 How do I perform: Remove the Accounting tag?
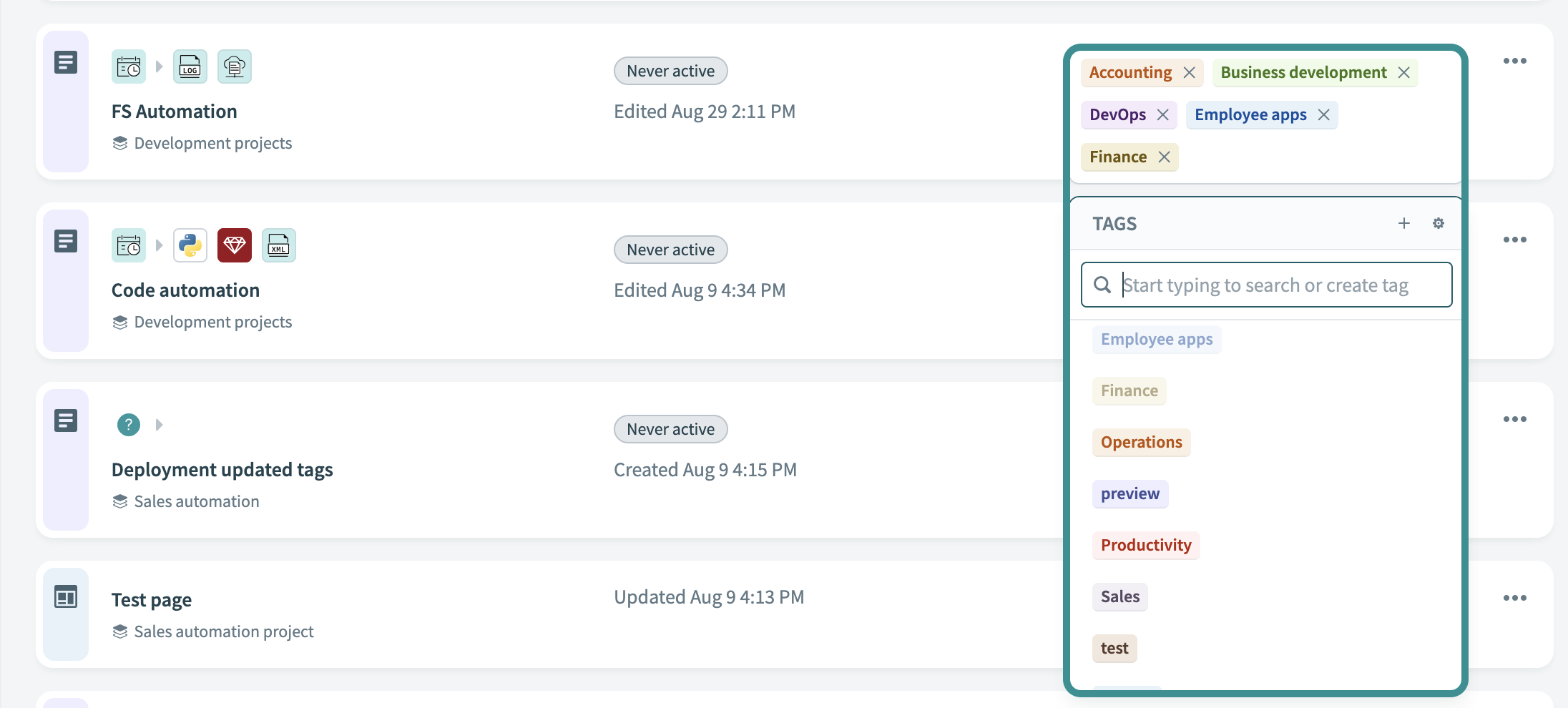click(x=1189, y=72)
